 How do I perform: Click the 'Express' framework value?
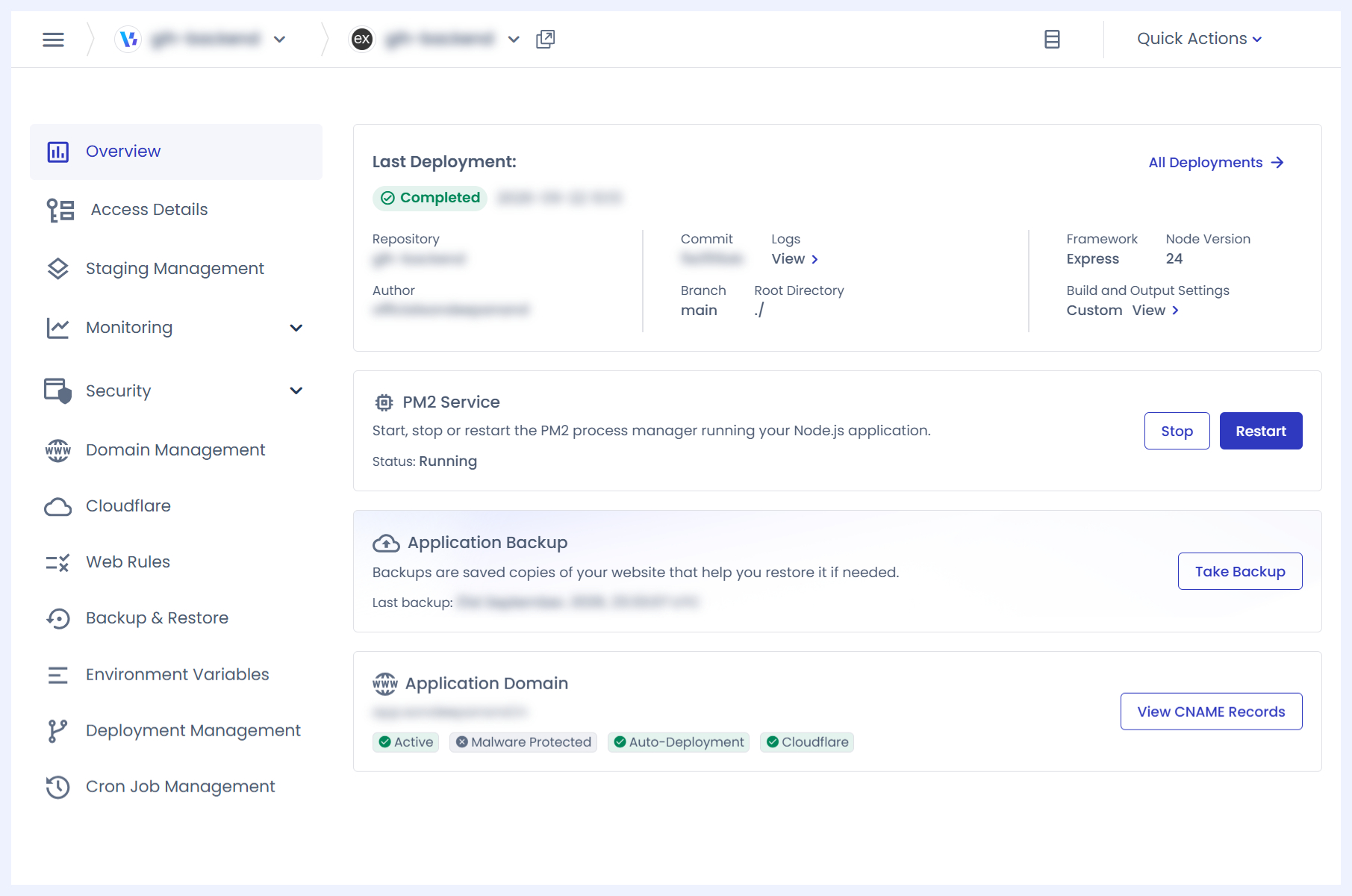point(1092,259)
